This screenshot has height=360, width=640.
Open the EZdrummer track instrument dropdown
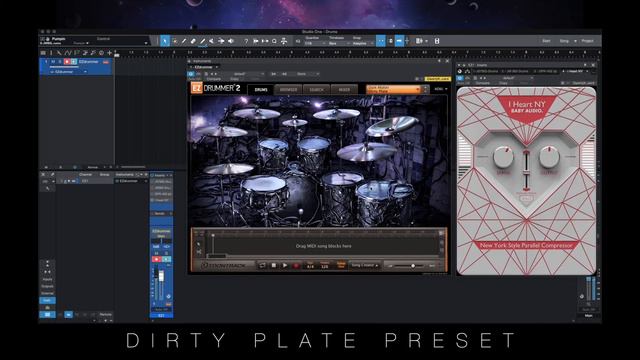click(69, 72)
